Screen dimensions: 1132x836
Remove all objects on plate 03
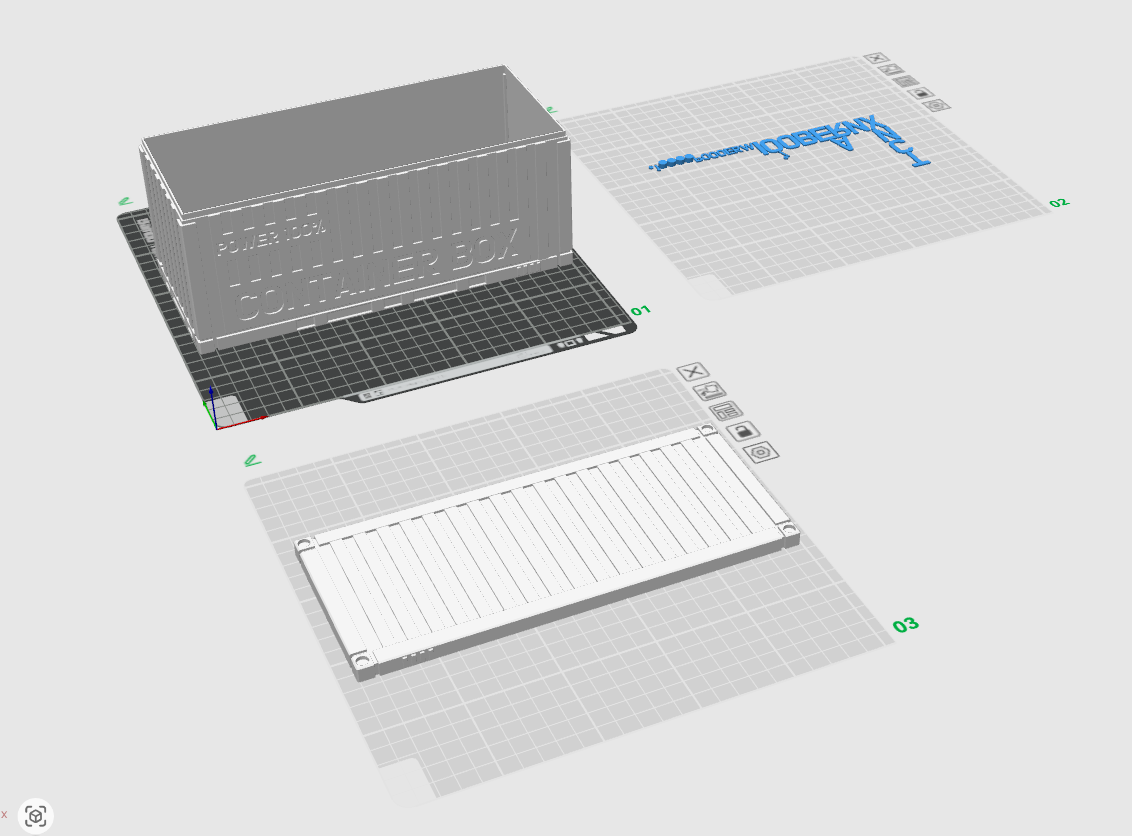693,372
